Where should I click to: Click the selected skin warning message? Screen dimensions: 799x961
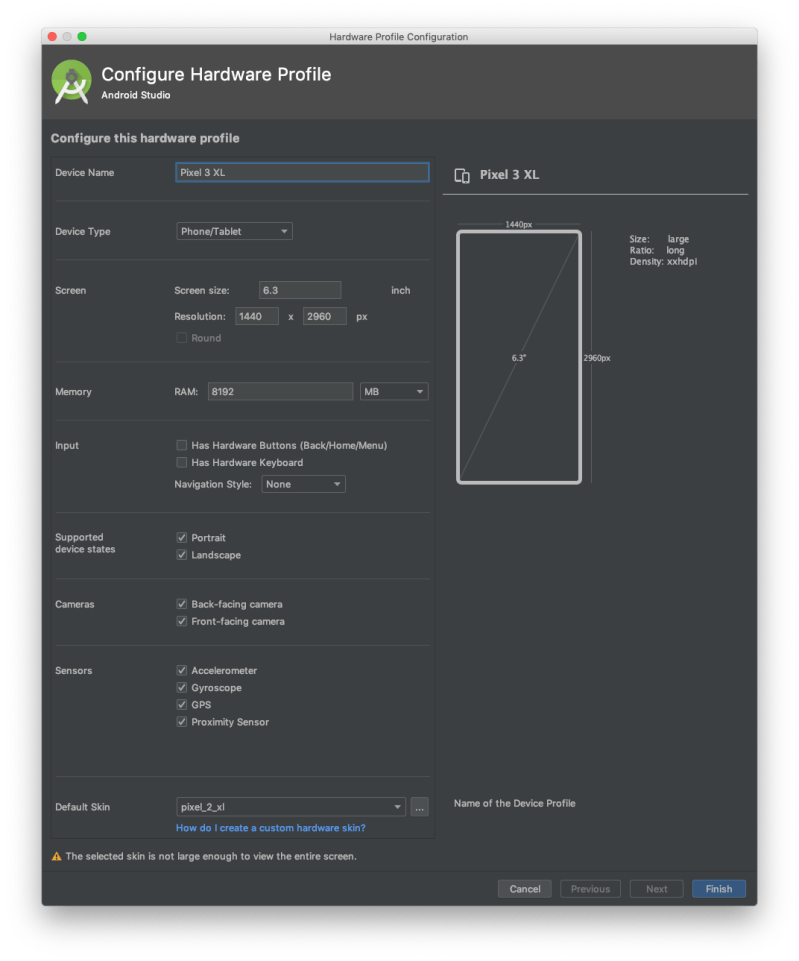[x=211, y=856]
